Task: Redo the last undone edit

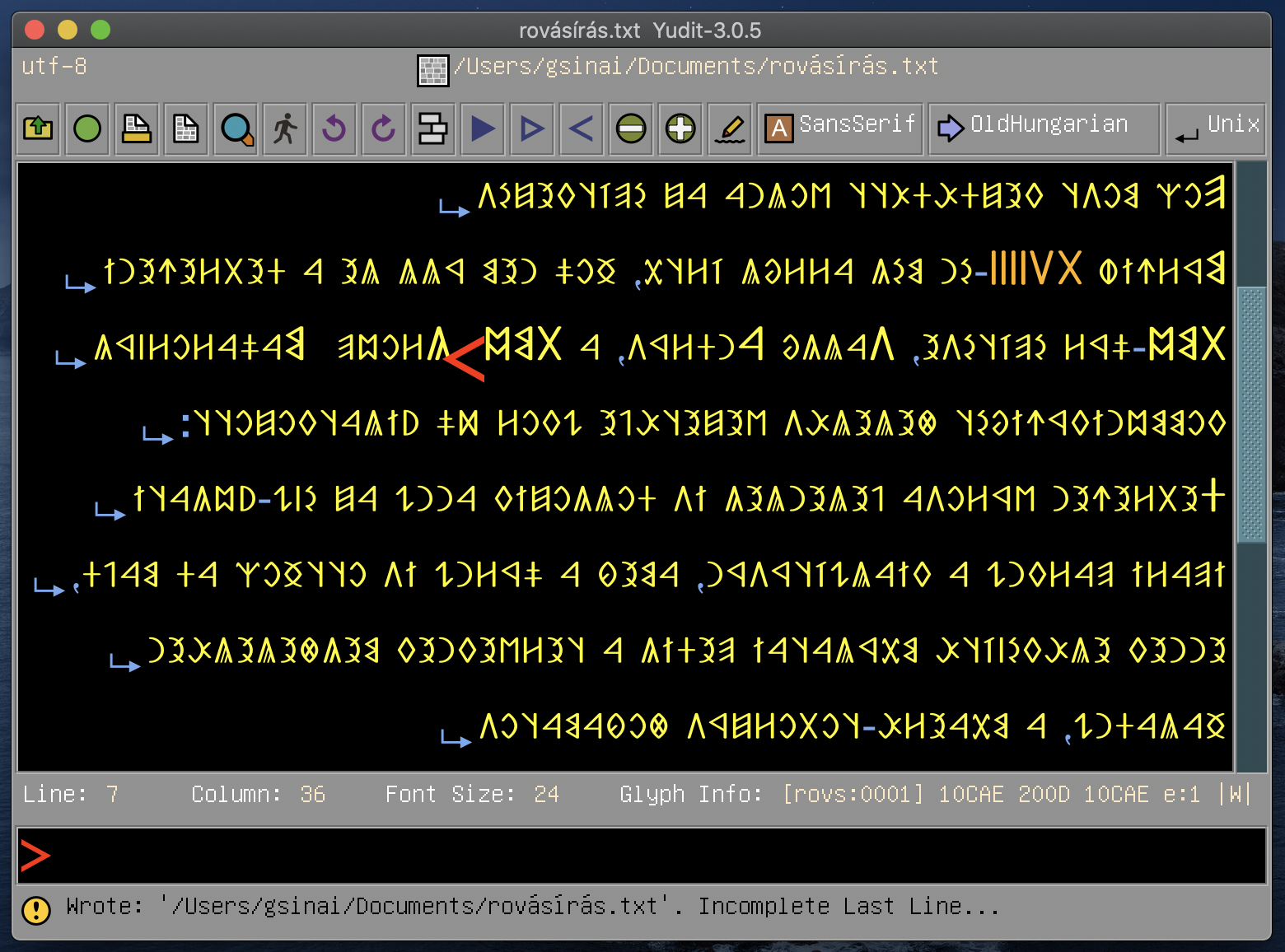Action: pos(383,128)
